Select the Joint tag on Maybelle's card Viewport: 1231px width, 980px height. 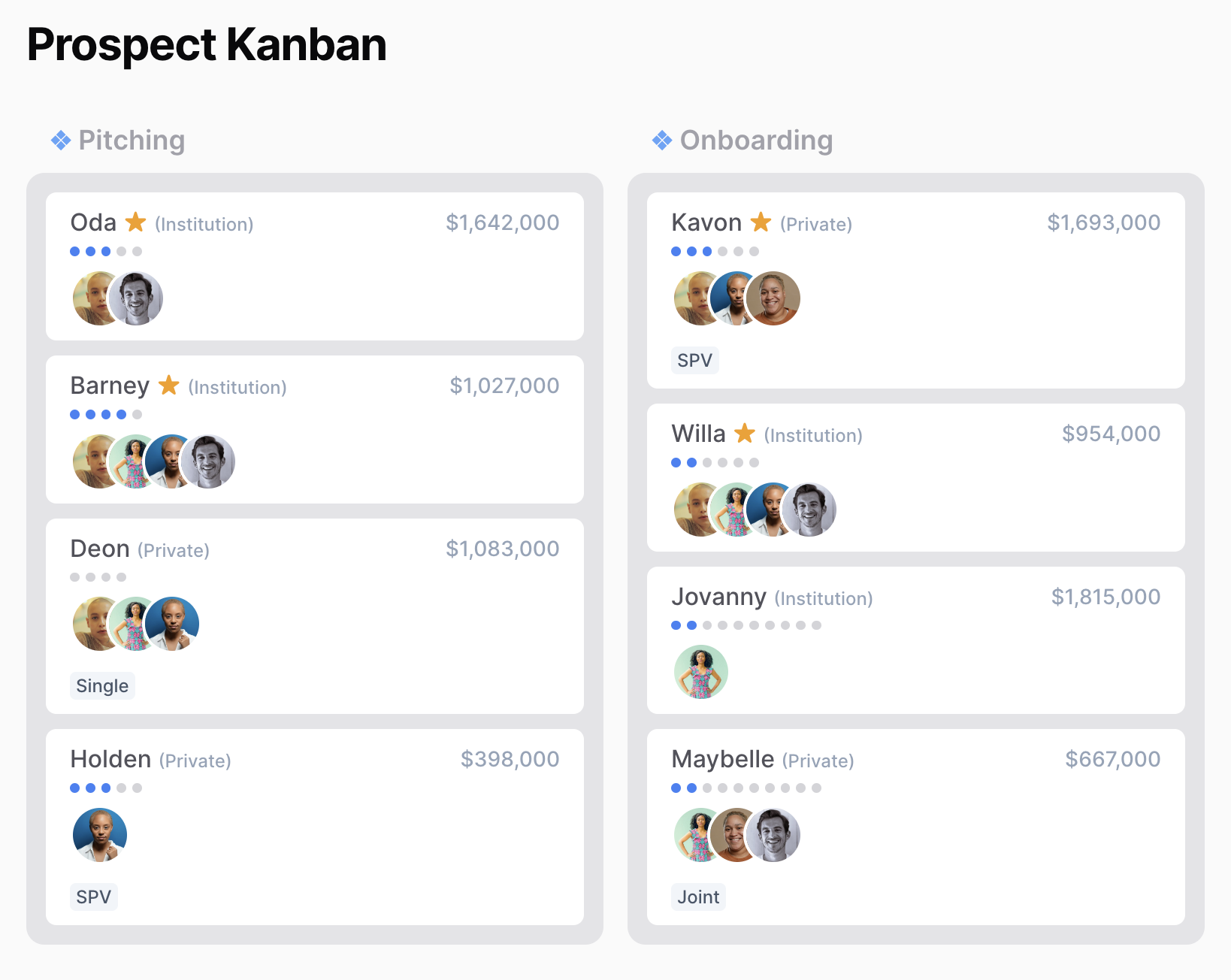pos(698,897)
